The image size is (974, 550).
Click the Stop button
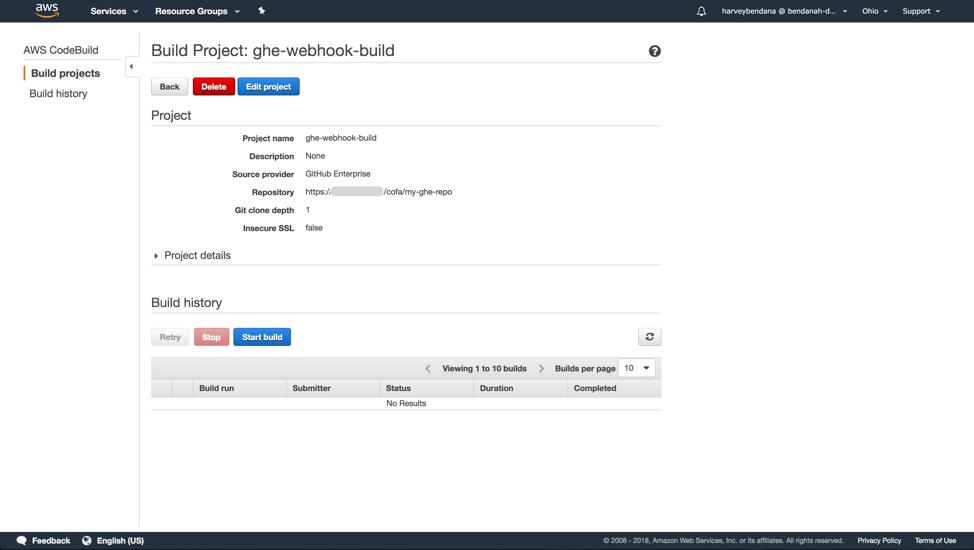pyautogui.click(x=211, y=337)
